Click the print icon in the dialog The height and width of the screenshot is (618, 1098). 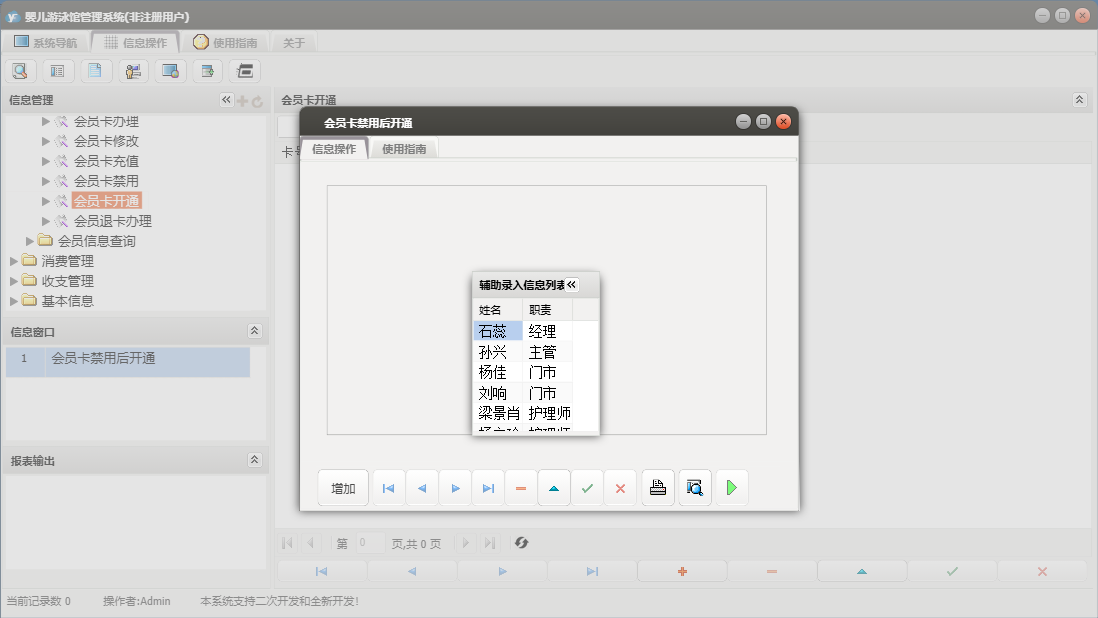(x=657, y=488)
